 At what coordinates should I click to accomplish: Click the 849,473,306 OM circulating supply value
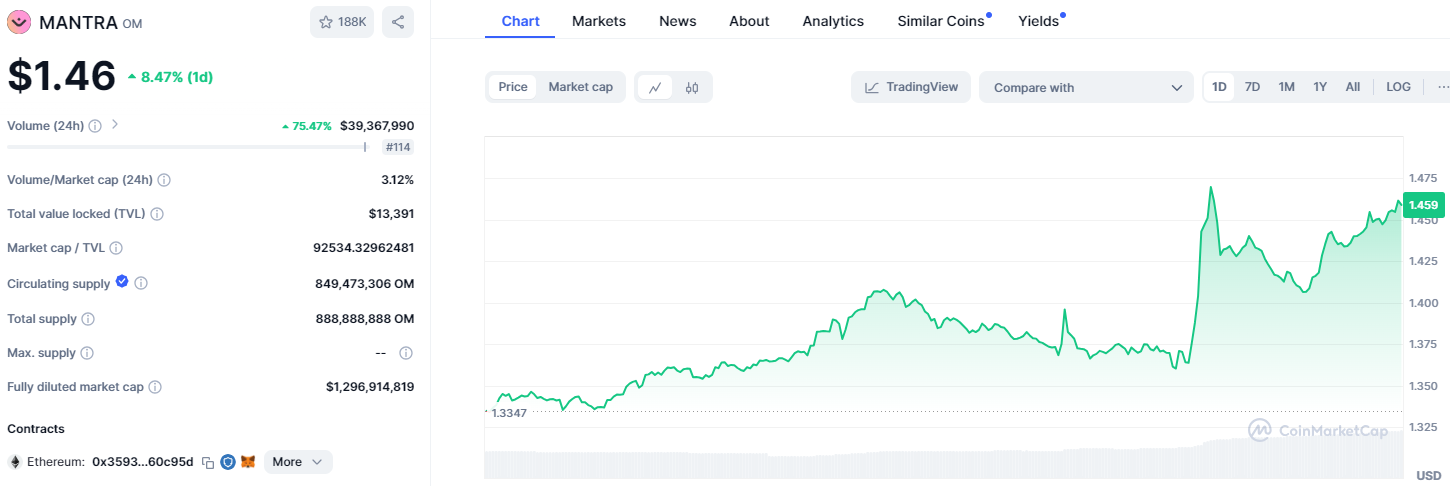click(364, 284)
